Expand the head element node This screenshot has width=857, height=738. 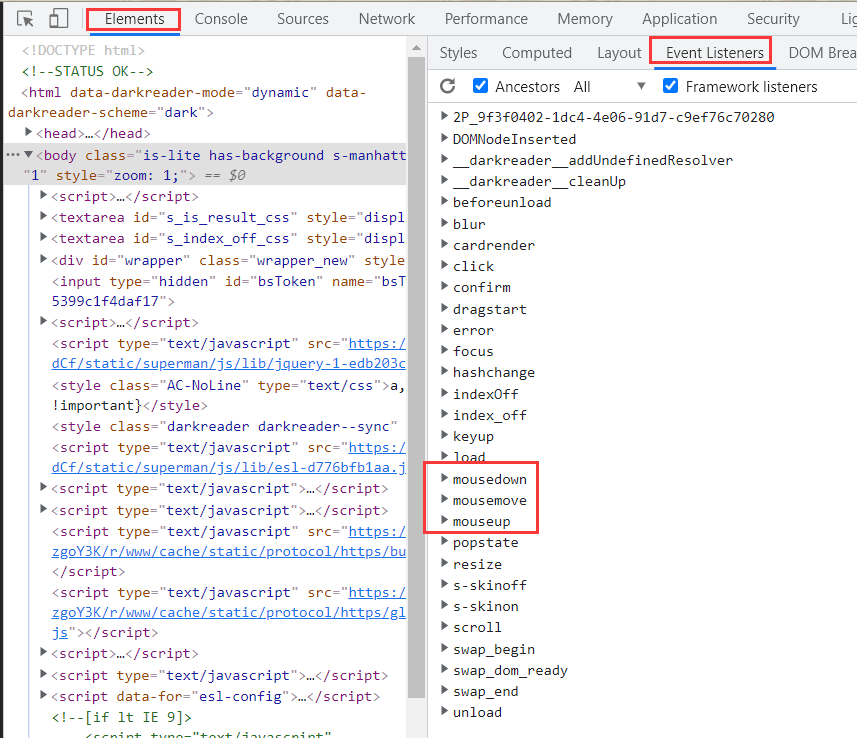pyautogui.click(x=29, y=133)
